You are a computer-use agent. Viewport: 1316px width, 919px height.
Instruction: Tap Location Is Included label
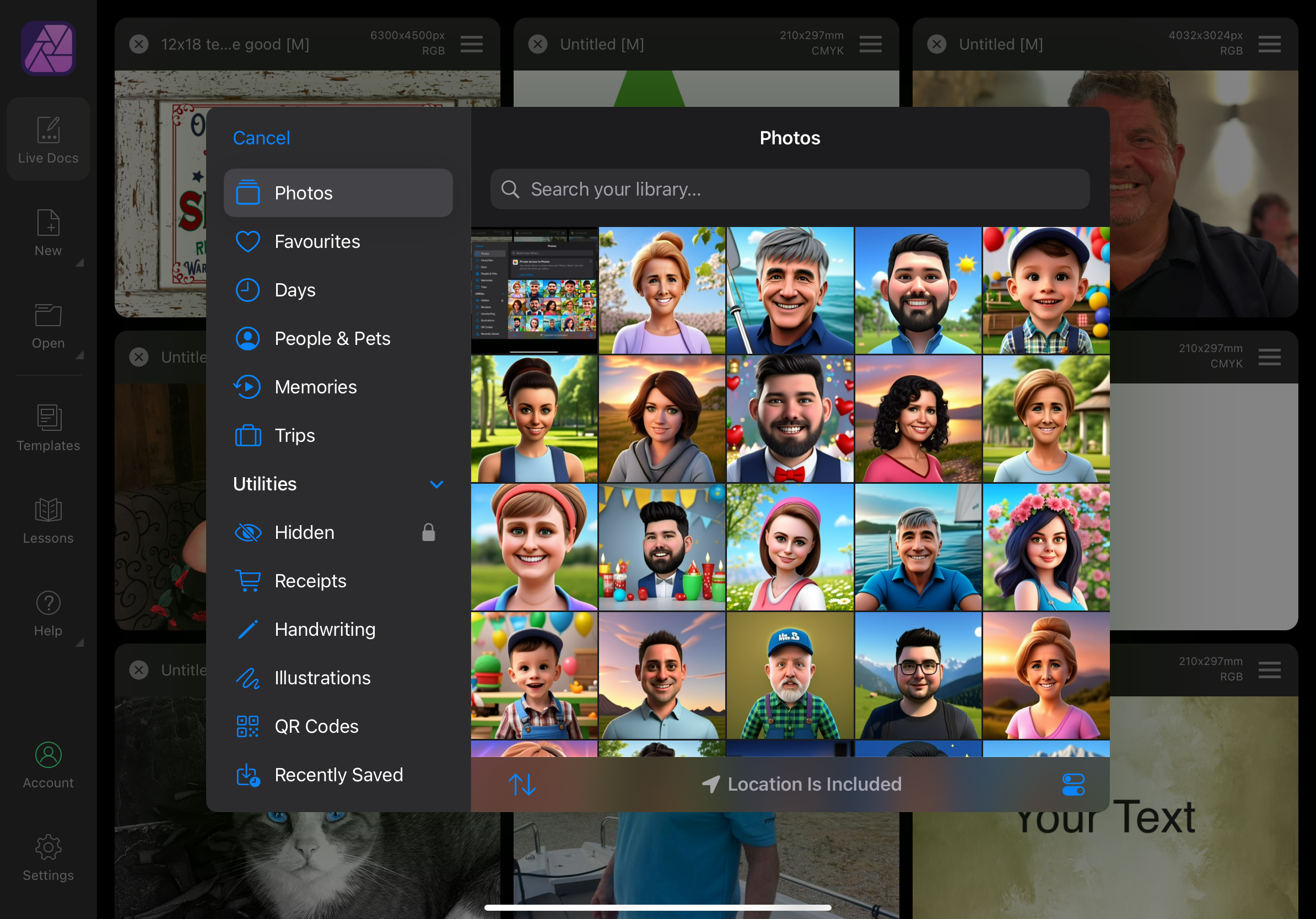[x=815, y=784]
